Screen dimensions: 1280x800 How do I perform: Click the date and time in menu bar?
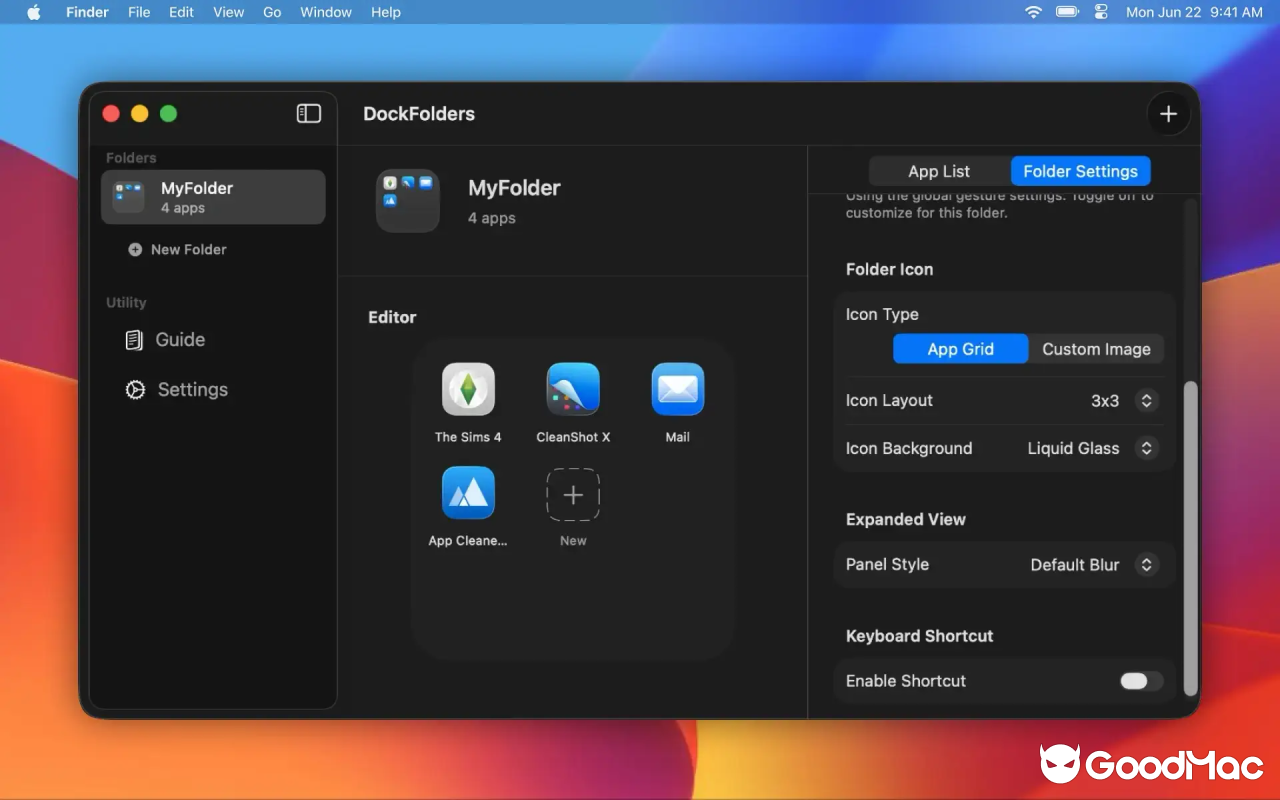(x=1194, y=12)
